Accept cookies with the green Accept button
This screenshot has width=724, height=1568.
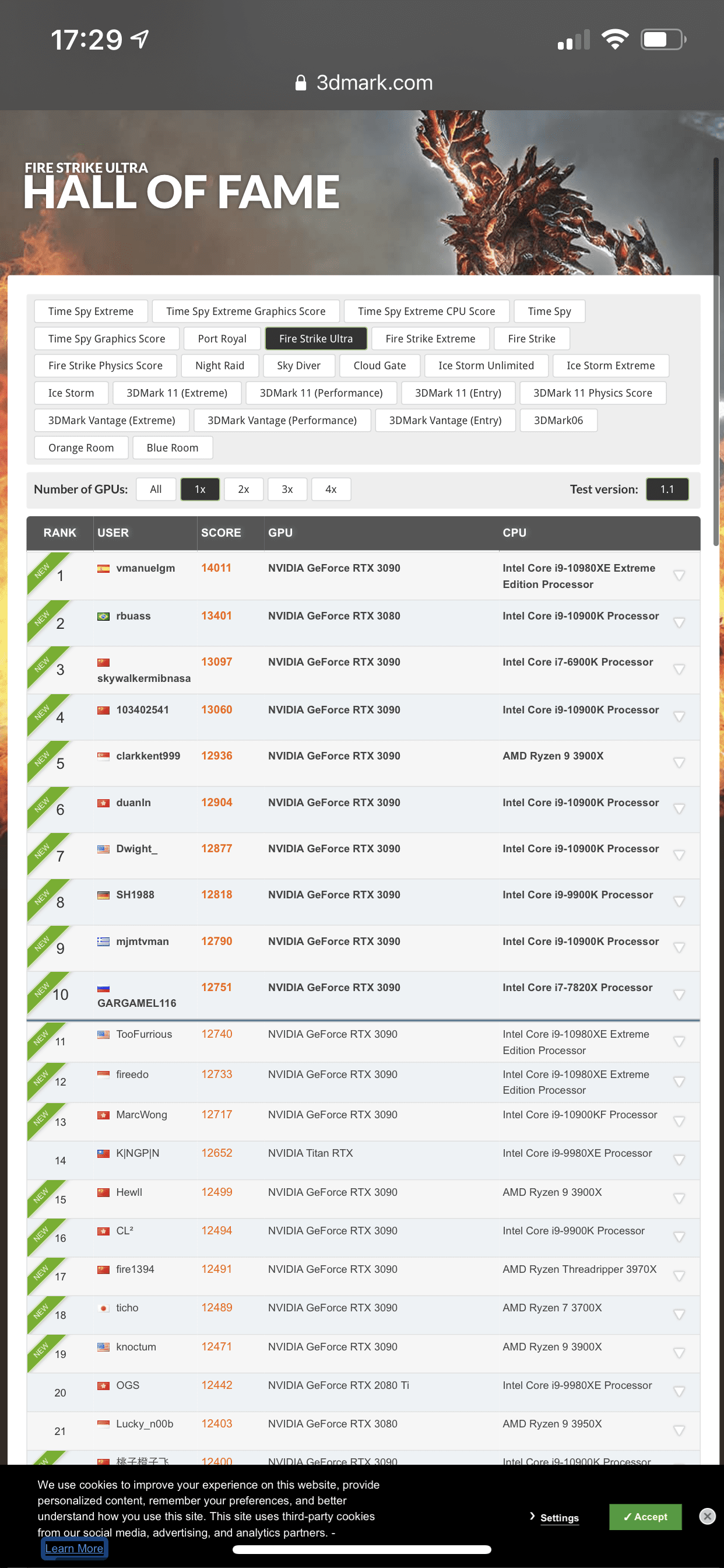[x=645, y=1516]
